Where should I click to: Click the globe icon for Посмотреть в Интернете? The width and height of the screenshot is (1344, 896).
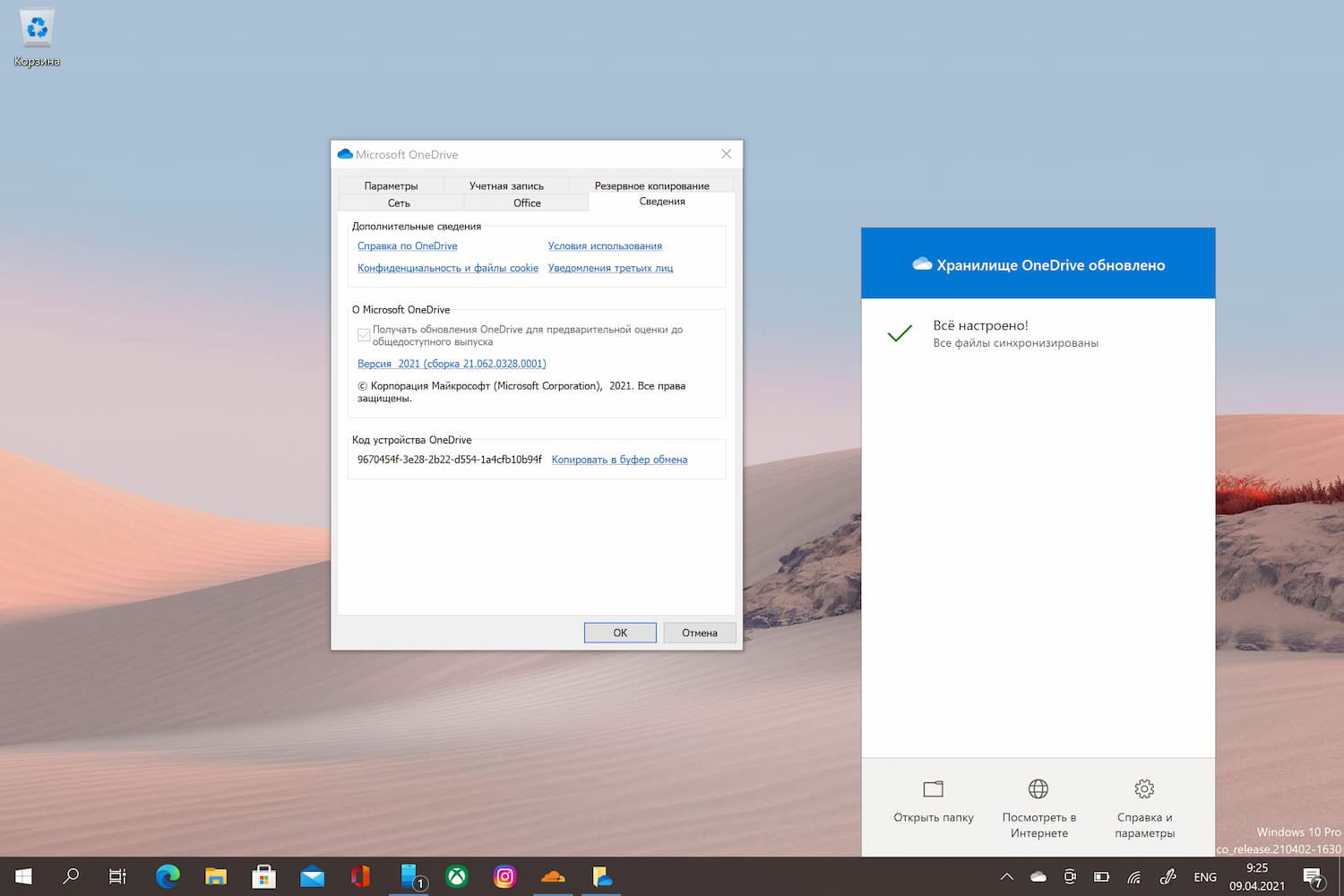1038,789
